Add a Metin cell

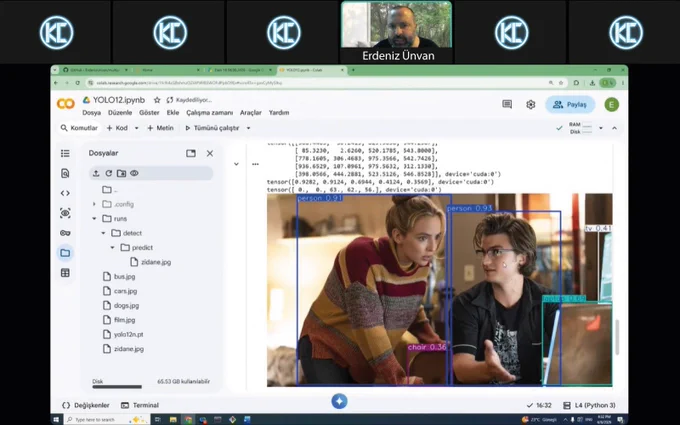[x=160, y=128]
